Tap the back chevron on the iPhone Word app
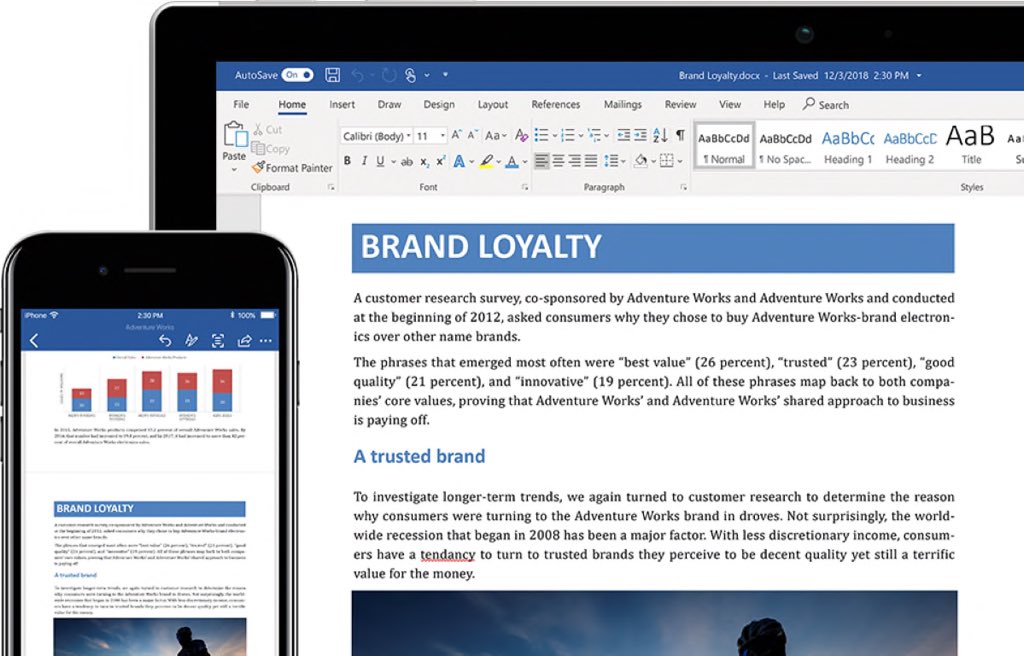 pyautogui.click(x=34, y=340)
